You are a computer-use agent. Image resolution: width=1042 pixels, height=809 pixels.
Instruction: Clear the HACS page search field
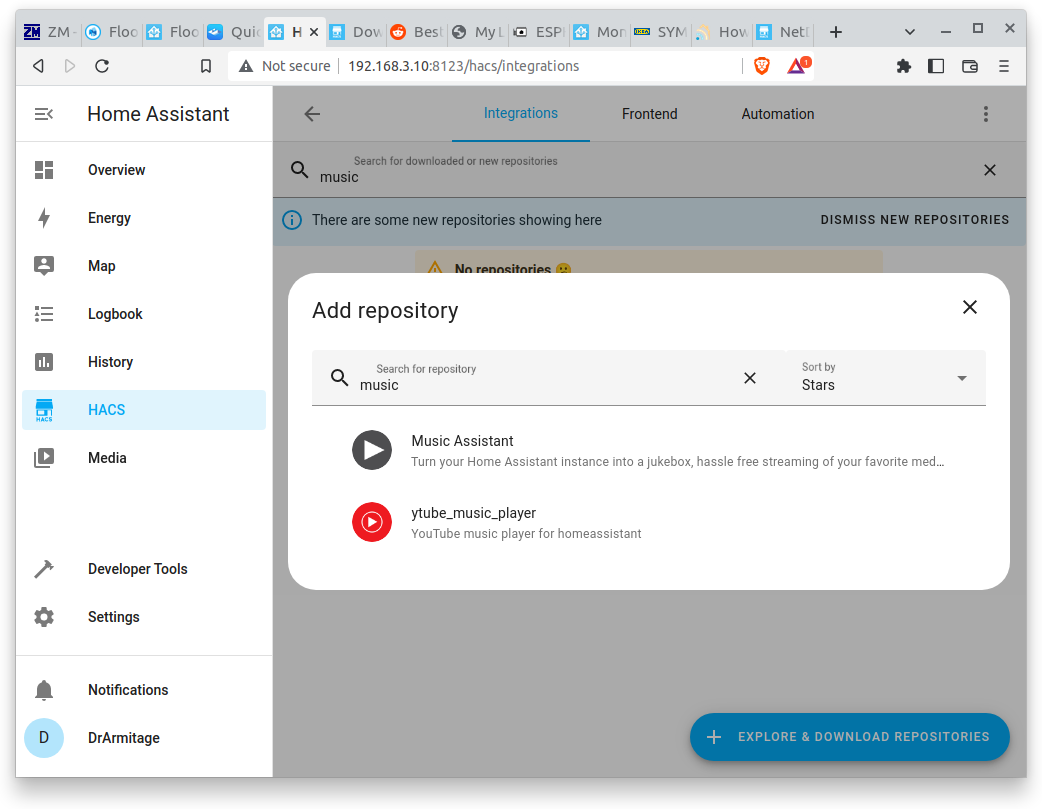click(x=990, y=170)
